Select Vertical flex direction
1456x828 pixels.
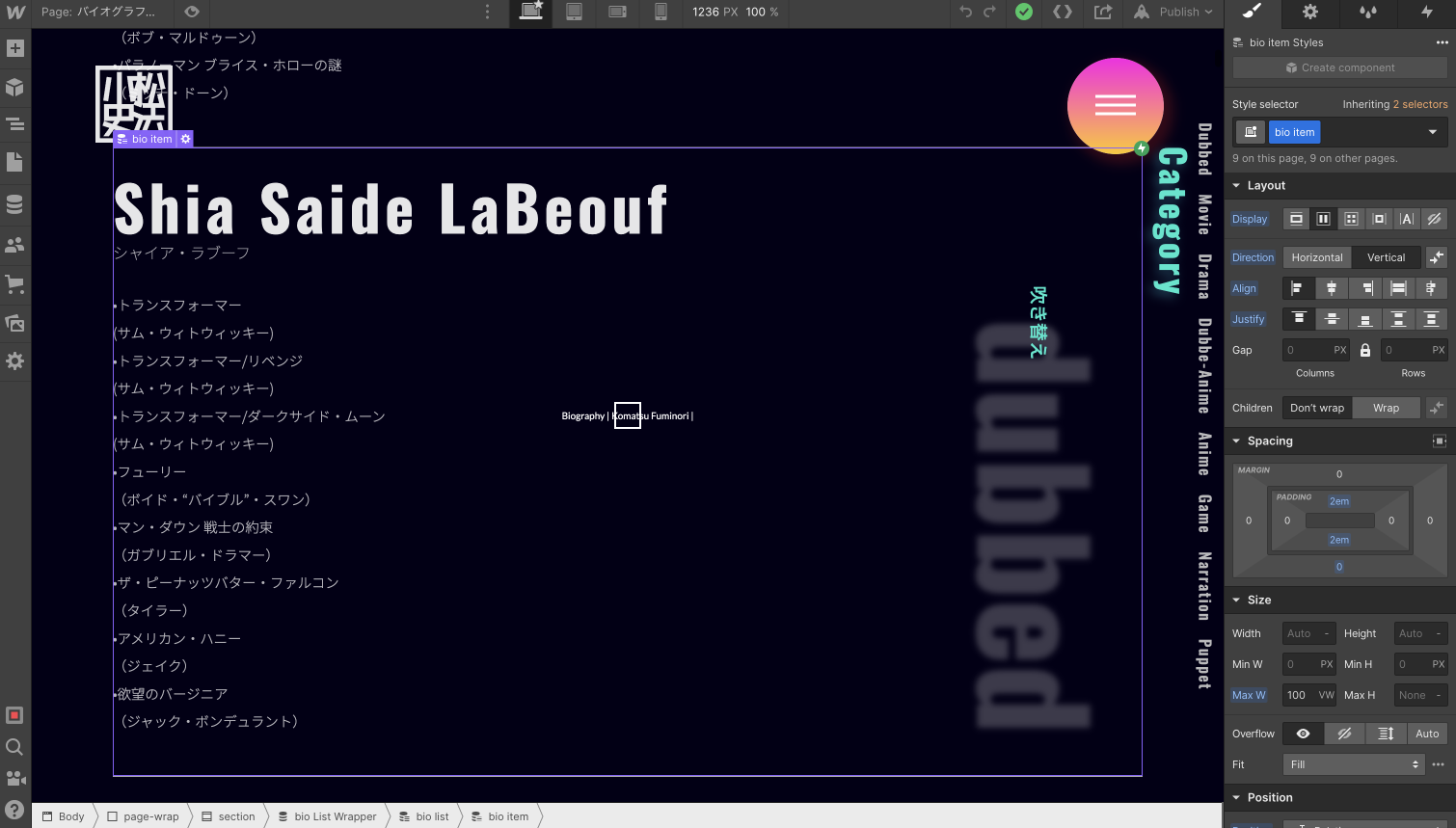coord(1387,257)
